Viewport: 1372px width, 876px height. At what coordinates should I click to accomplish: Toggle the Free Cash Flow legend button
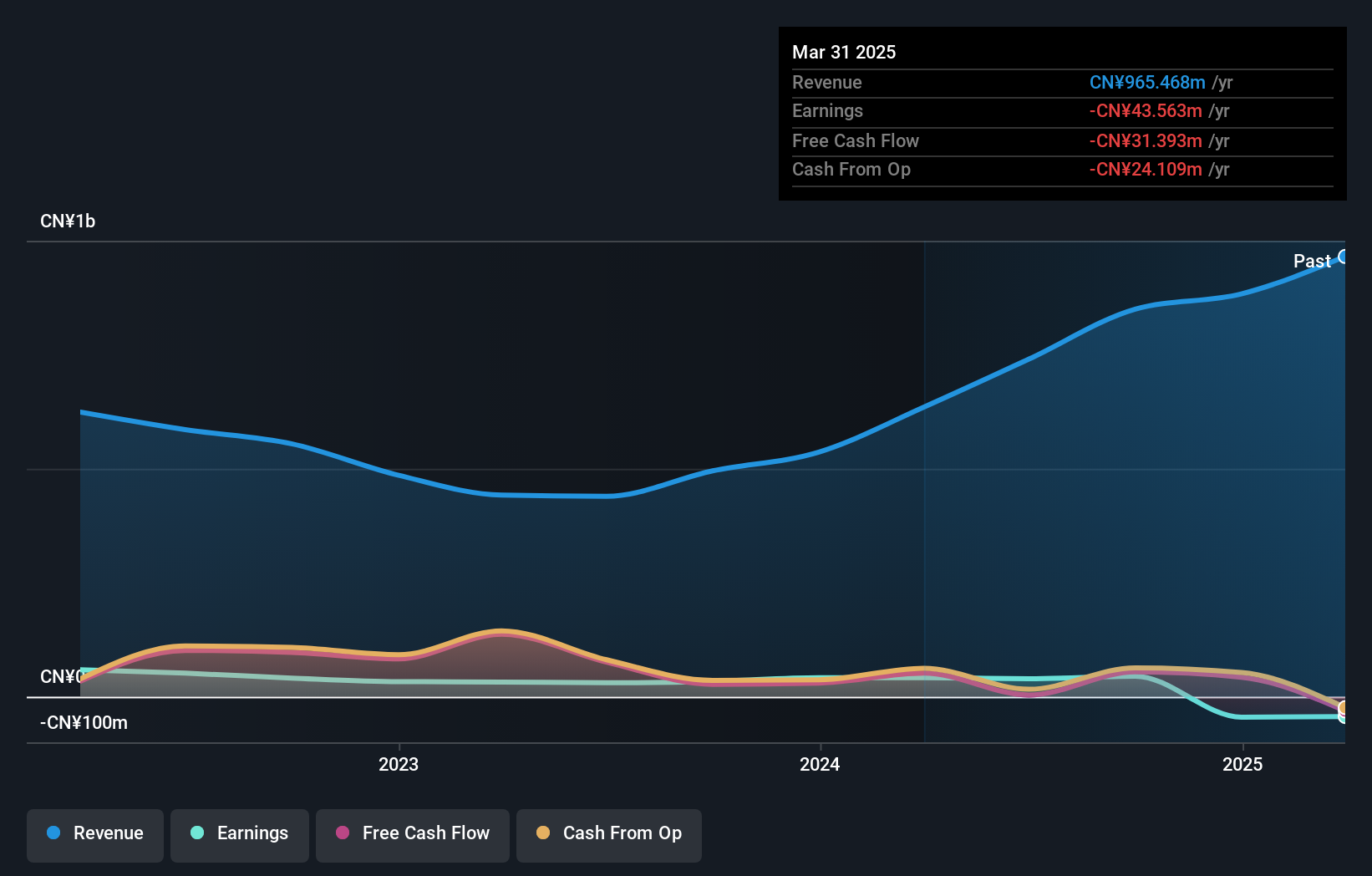pyautogui.click(x=413, y=835)
